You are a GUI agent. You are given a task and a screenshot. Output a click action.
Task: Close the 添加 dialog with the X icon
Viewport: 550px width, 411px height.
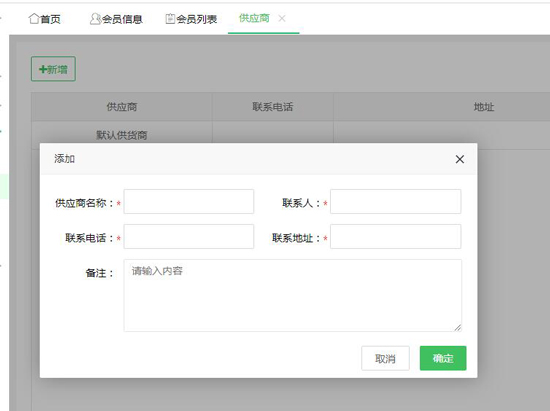(x=460, y=159)
